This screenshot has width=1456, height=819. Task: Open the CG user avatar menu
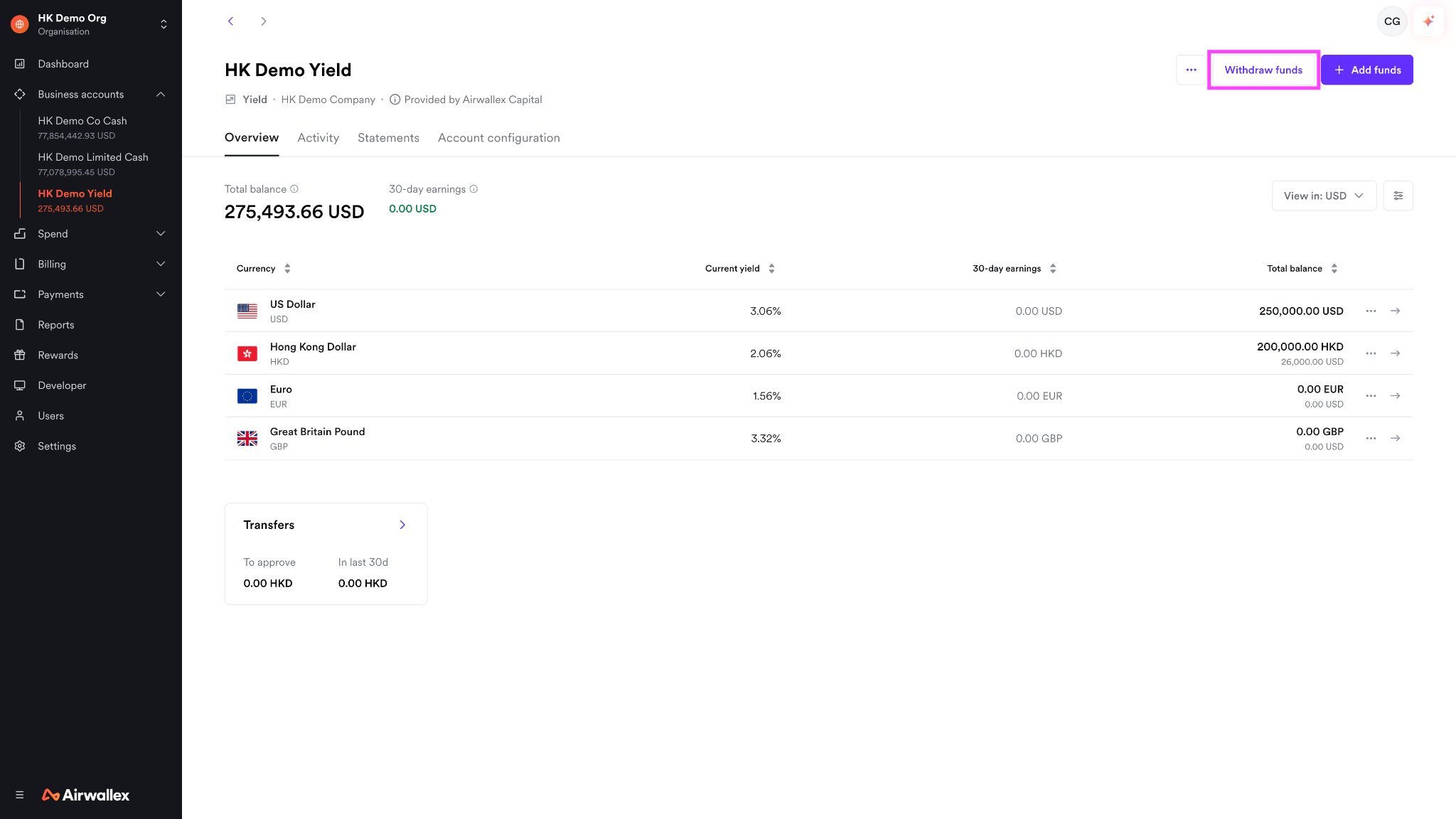point(1392,21)
